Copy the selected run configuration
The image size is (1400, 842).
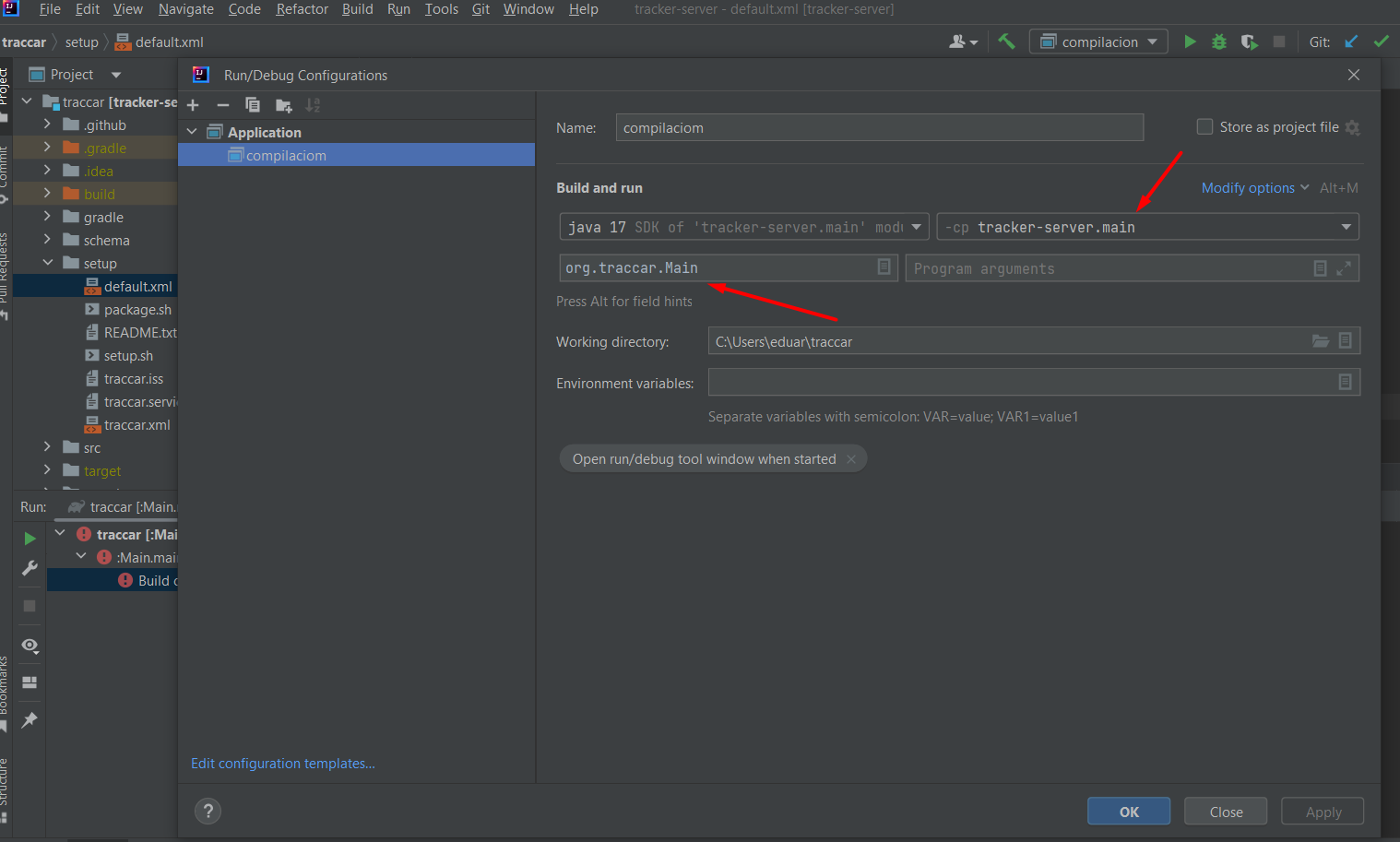point(253,105)
